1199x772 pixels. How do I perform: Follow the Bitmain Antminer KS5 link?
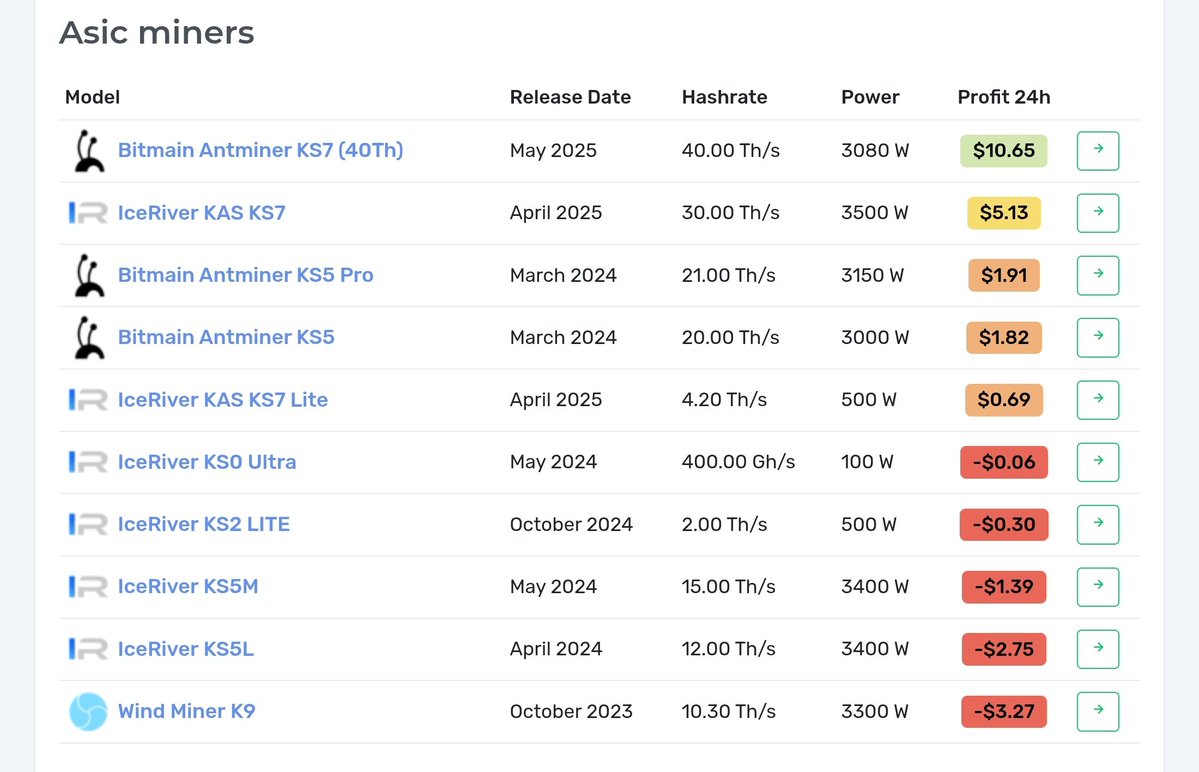[226, 337]
